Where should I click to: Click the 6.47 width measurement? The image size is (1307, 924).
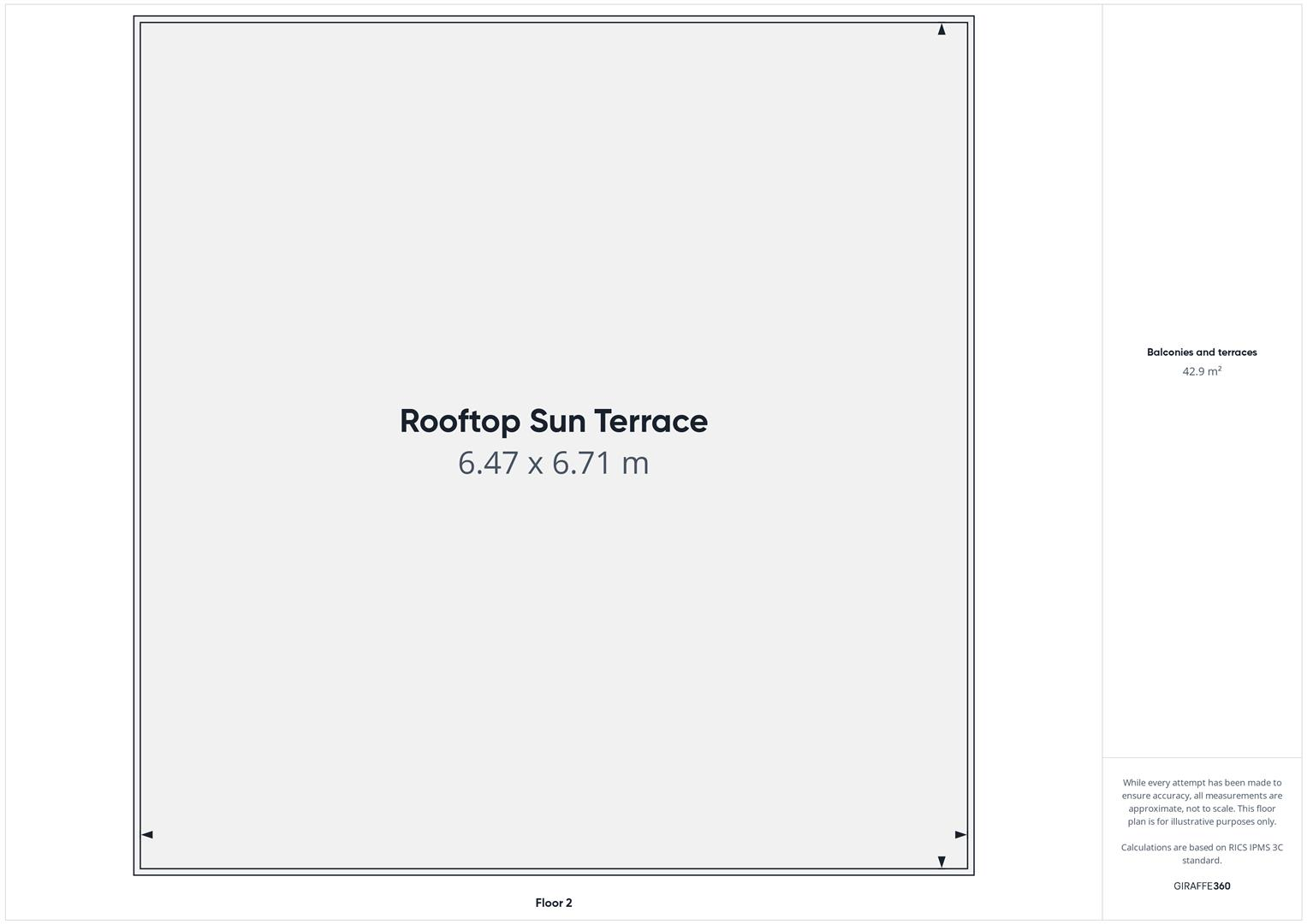click(x=488, y=463)
